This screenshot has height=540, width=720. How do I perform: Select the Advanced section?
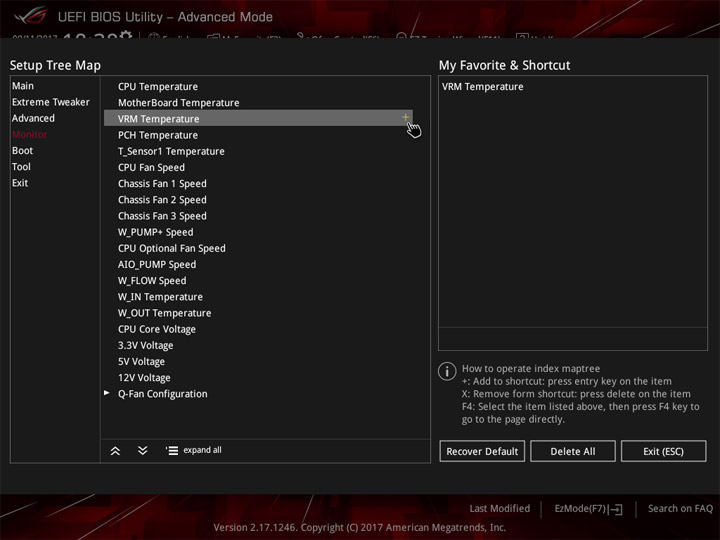(33, 118)
